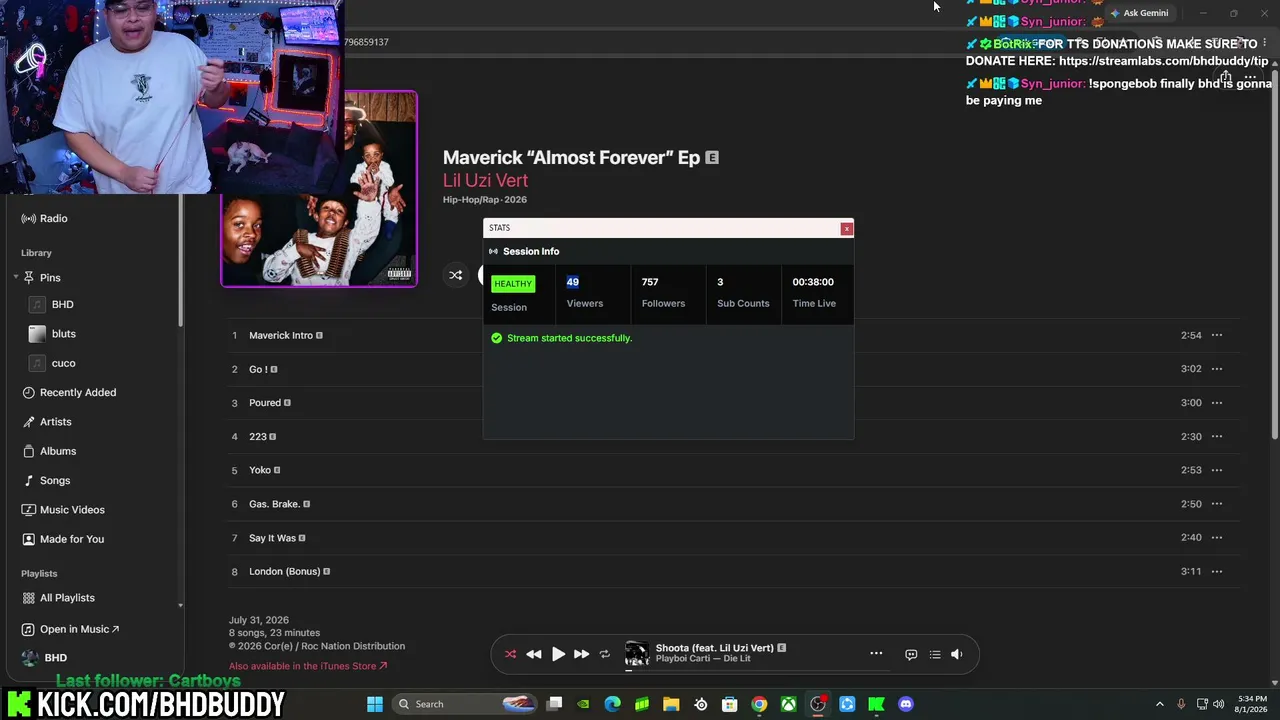This screenshot has height=720, width=1280.
Task: Open the cuco pinned item
Action: (x=64, y=363)
